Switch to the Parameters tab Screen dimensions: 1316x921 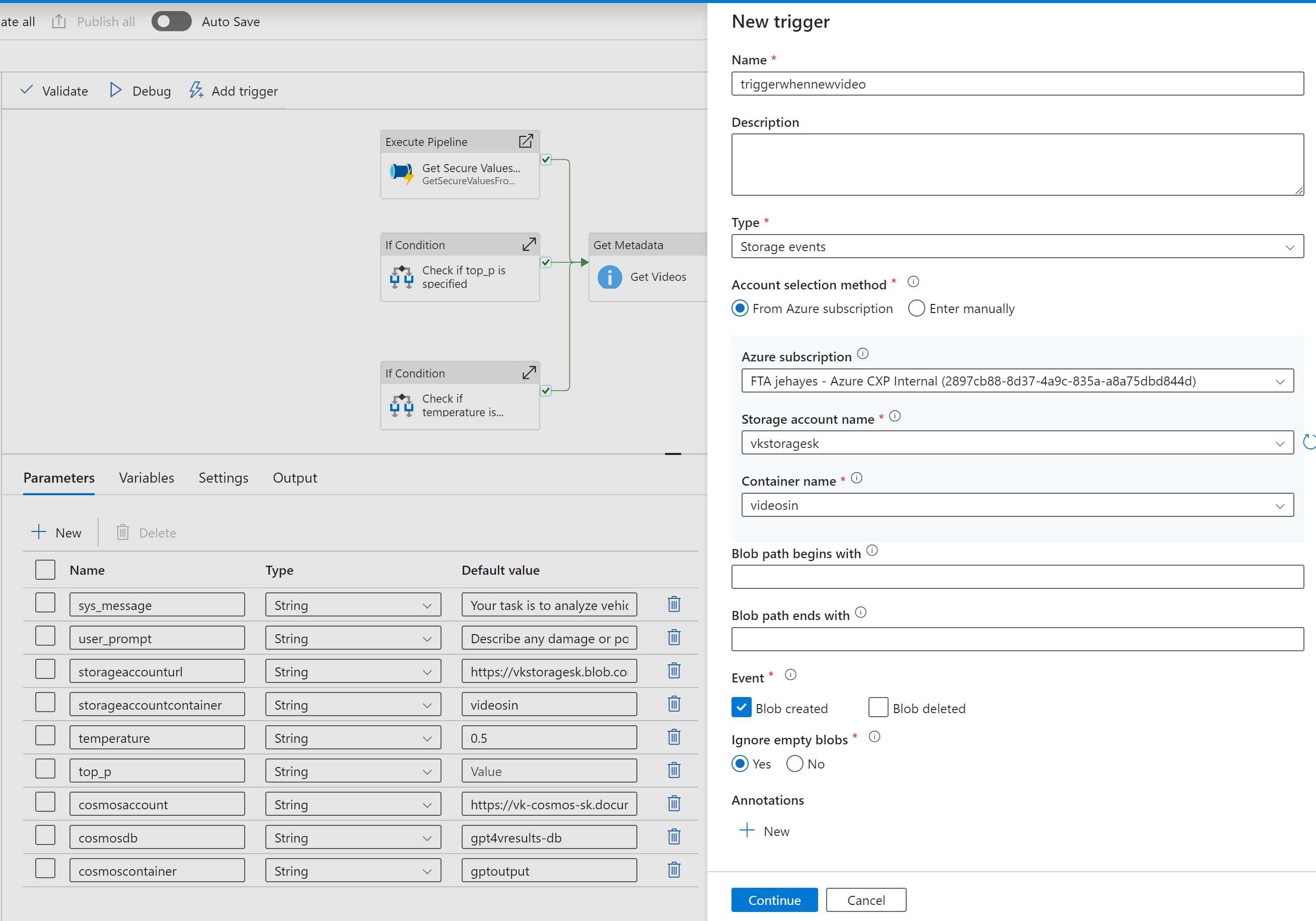(x=59, y=478)
